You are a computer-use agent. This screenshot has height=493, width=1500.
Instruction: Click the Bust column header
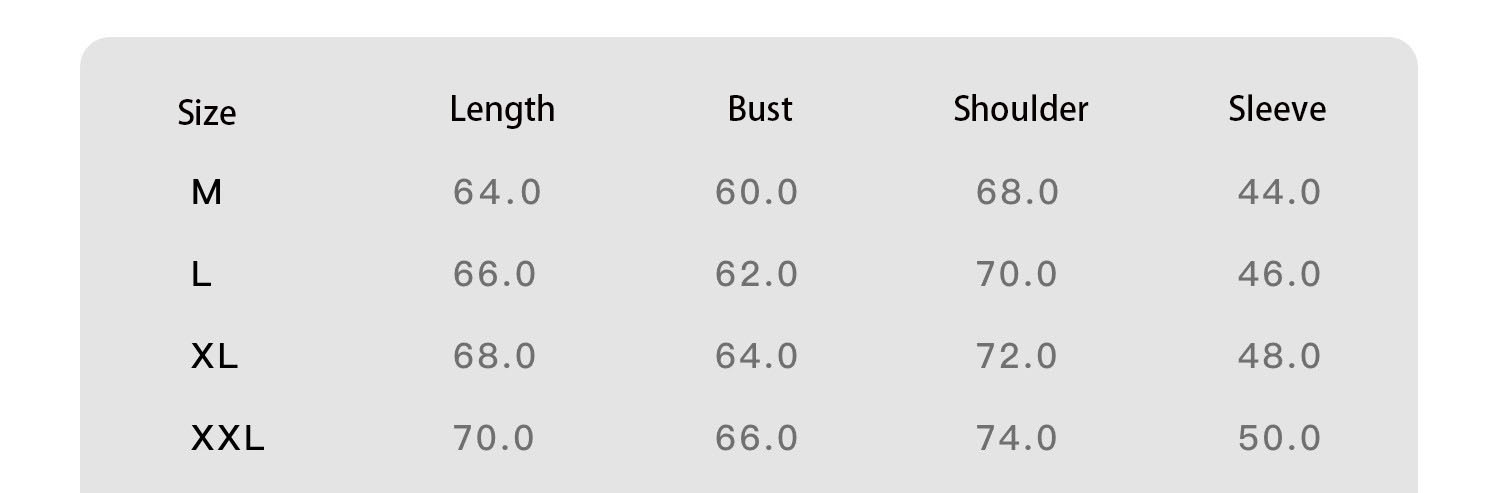point(760,109)
